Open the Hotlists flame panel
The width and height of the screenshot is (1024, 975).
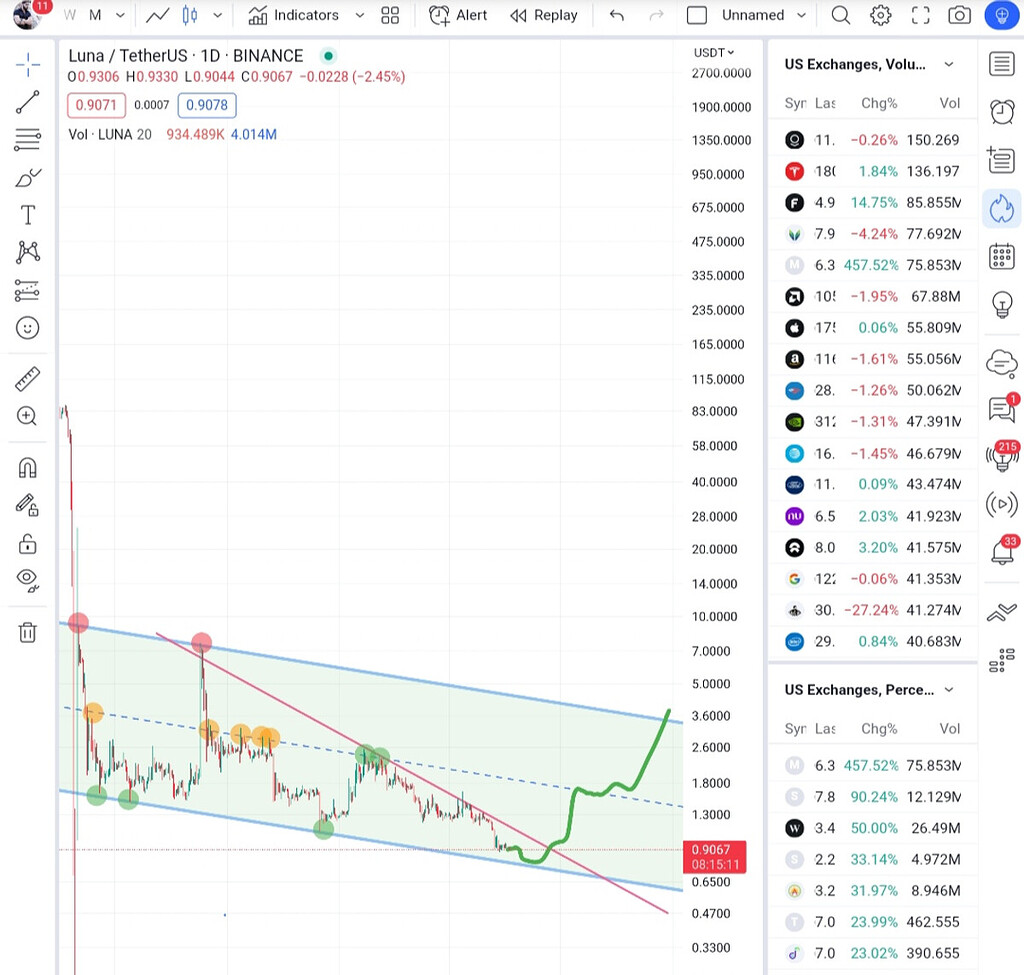[1001, 208]
